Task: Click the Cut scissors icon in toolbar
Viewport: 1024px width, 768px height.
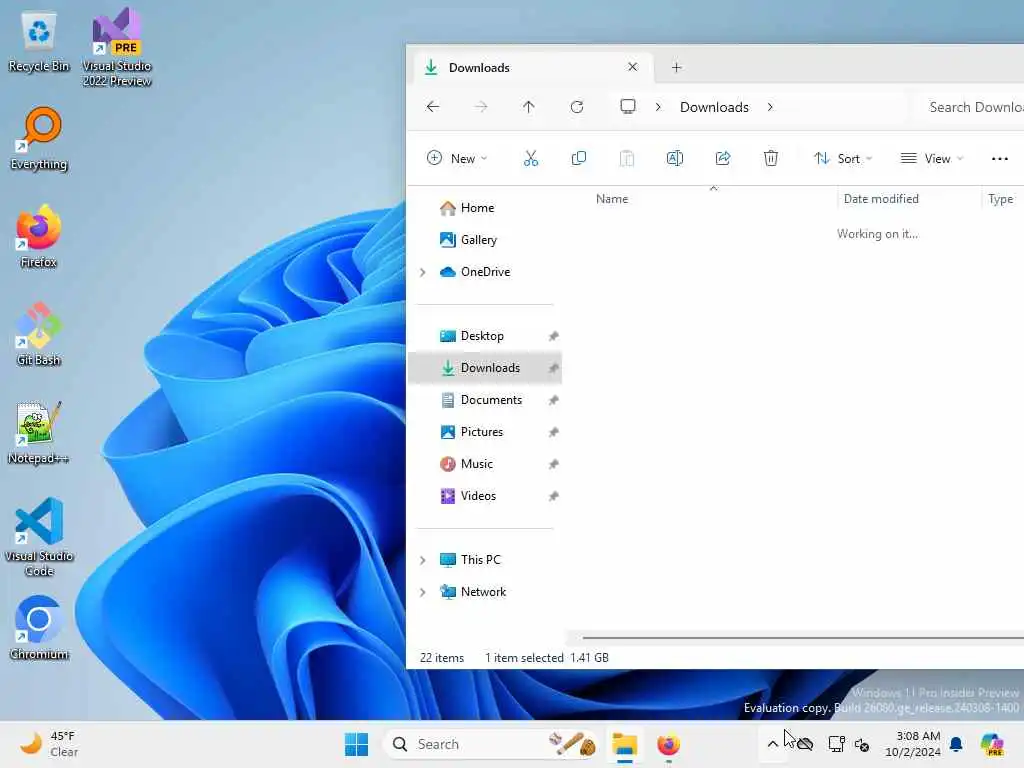Action: [x=530, y=159]
